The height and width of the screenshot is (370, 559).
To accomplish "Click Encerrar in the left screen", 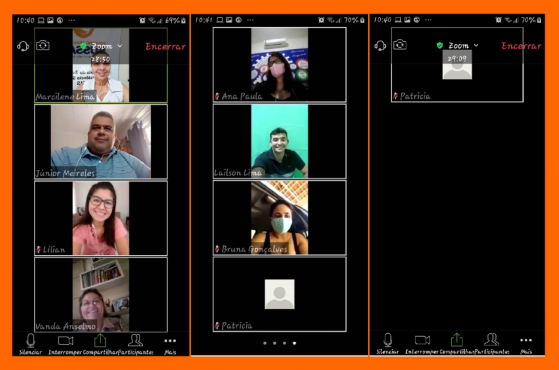I will click(165, 46).
